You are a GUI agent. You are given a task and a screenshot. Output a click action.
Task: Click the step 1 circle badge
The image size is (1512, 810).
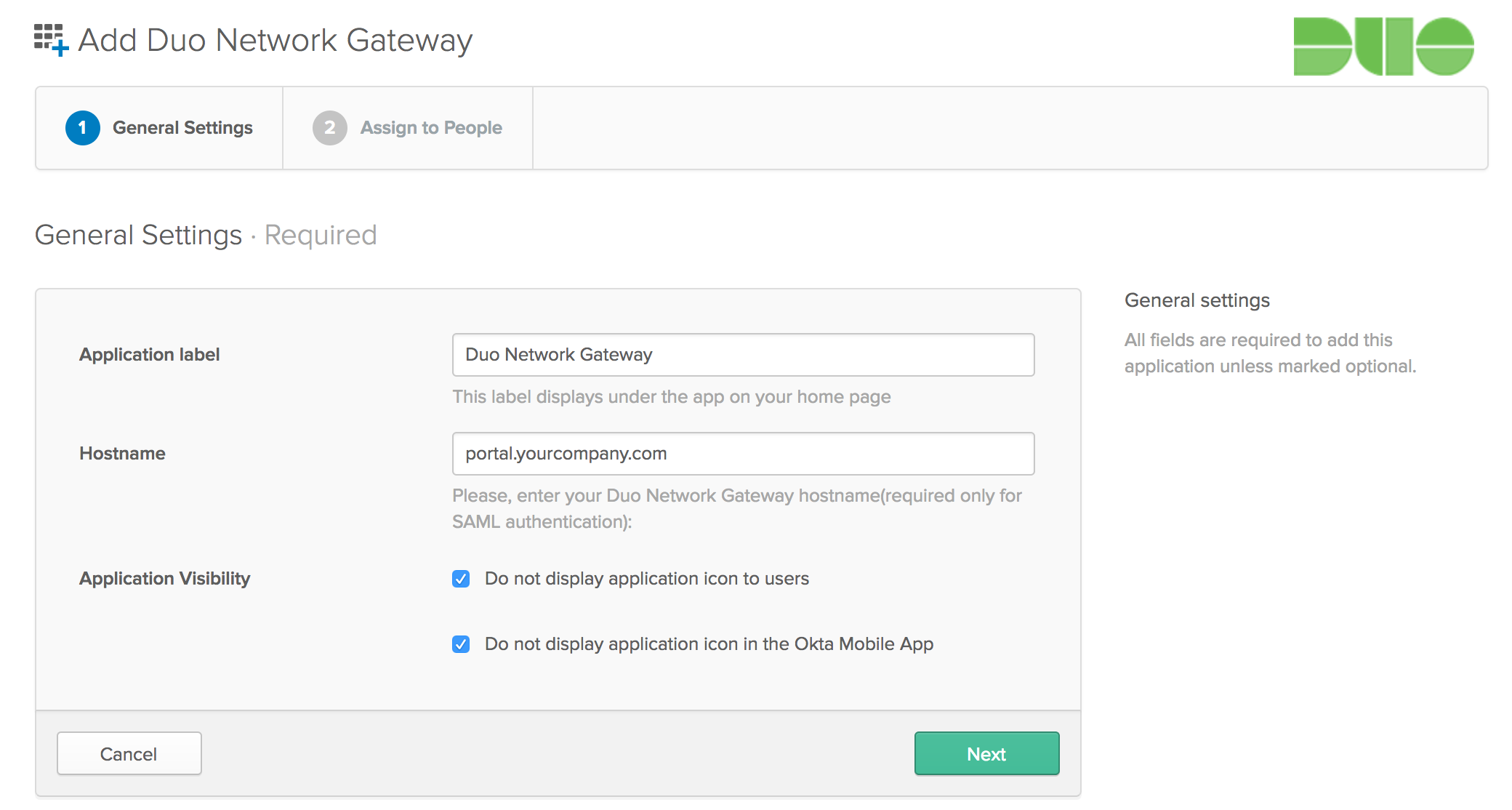tap(83, 128)
